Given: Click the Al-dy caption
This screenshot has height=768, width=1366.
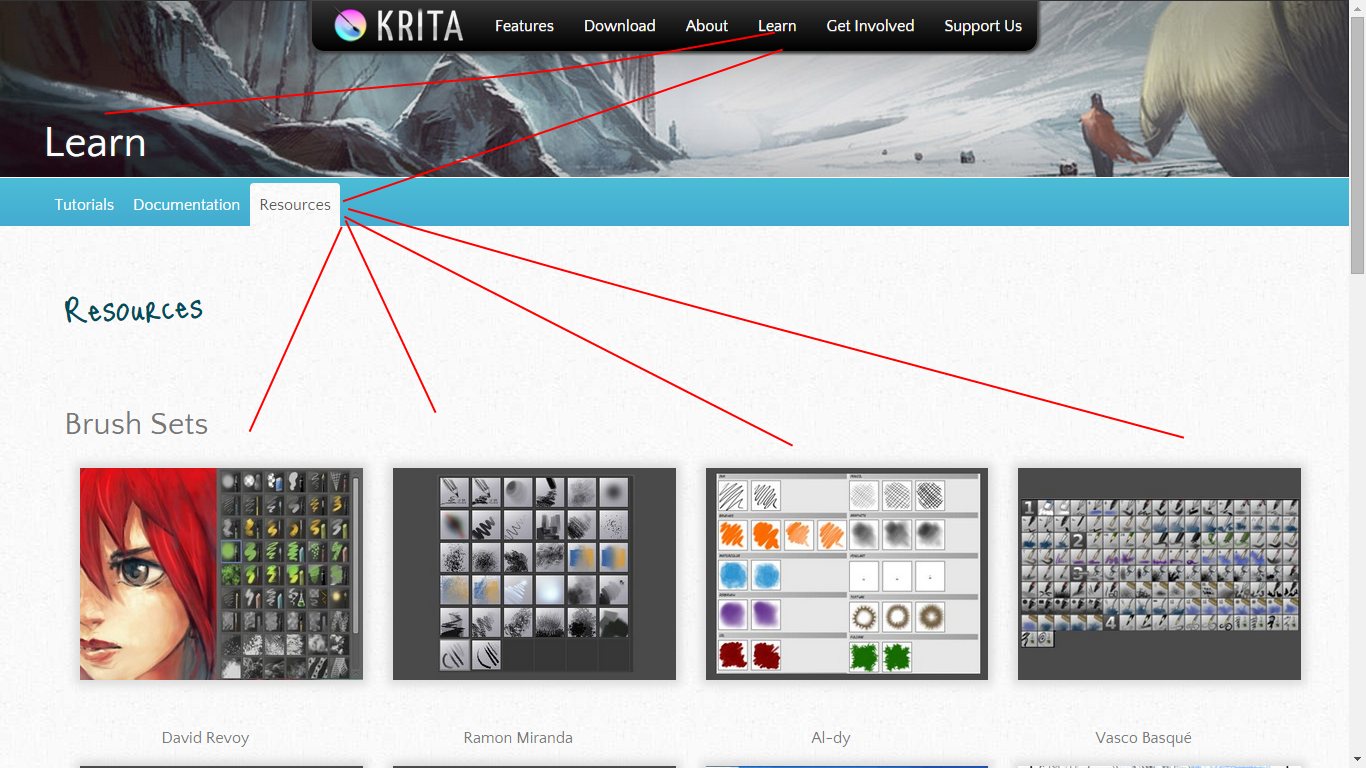Looking at the screenshot, I should pos(831,738).
